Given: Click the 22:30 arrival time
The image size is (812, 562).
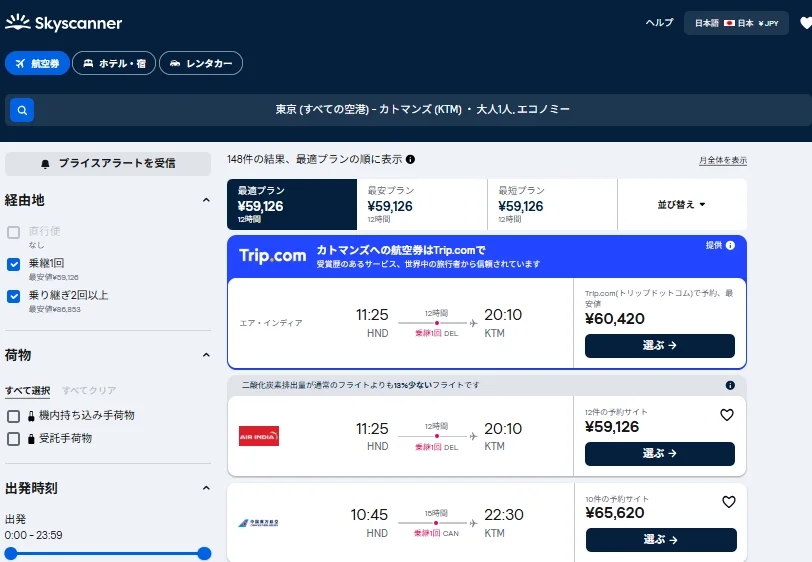Looking at the screenshot, I should tap(504, 514).
